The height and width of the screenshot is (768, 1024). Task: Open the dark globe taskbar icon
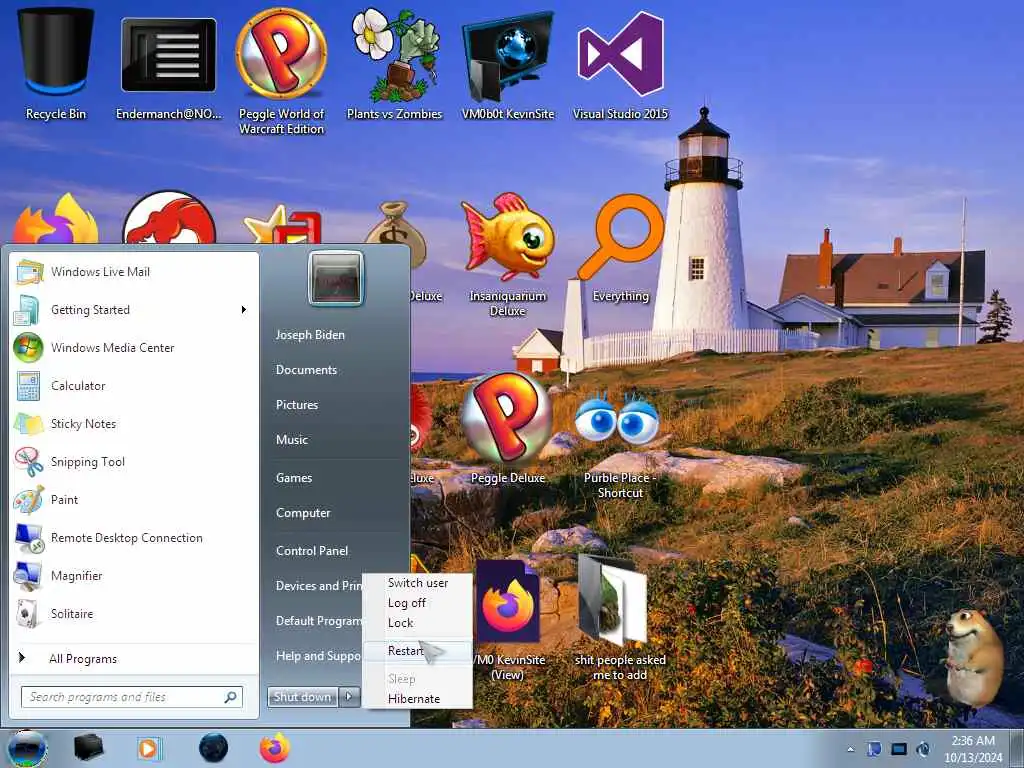coord(213,748)
